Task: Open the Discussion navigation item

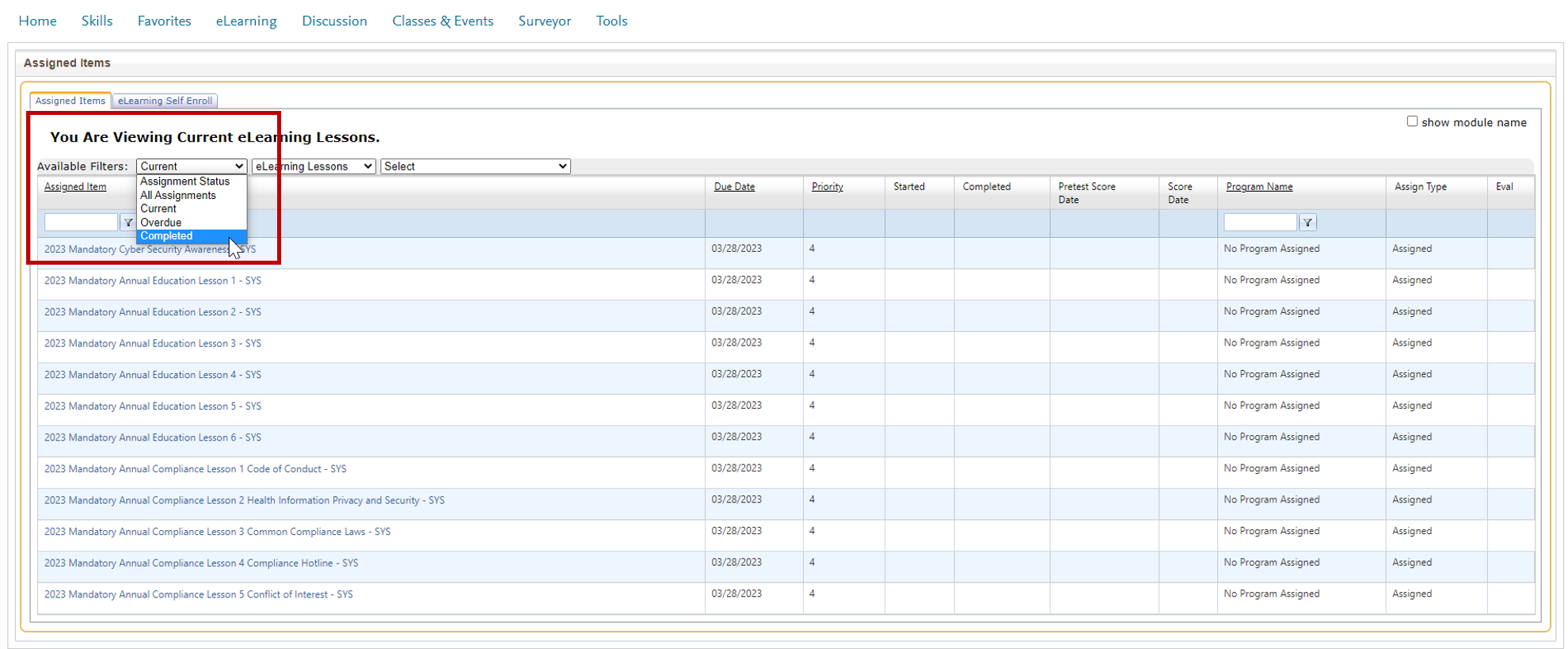Action: (x=334, y=21)
